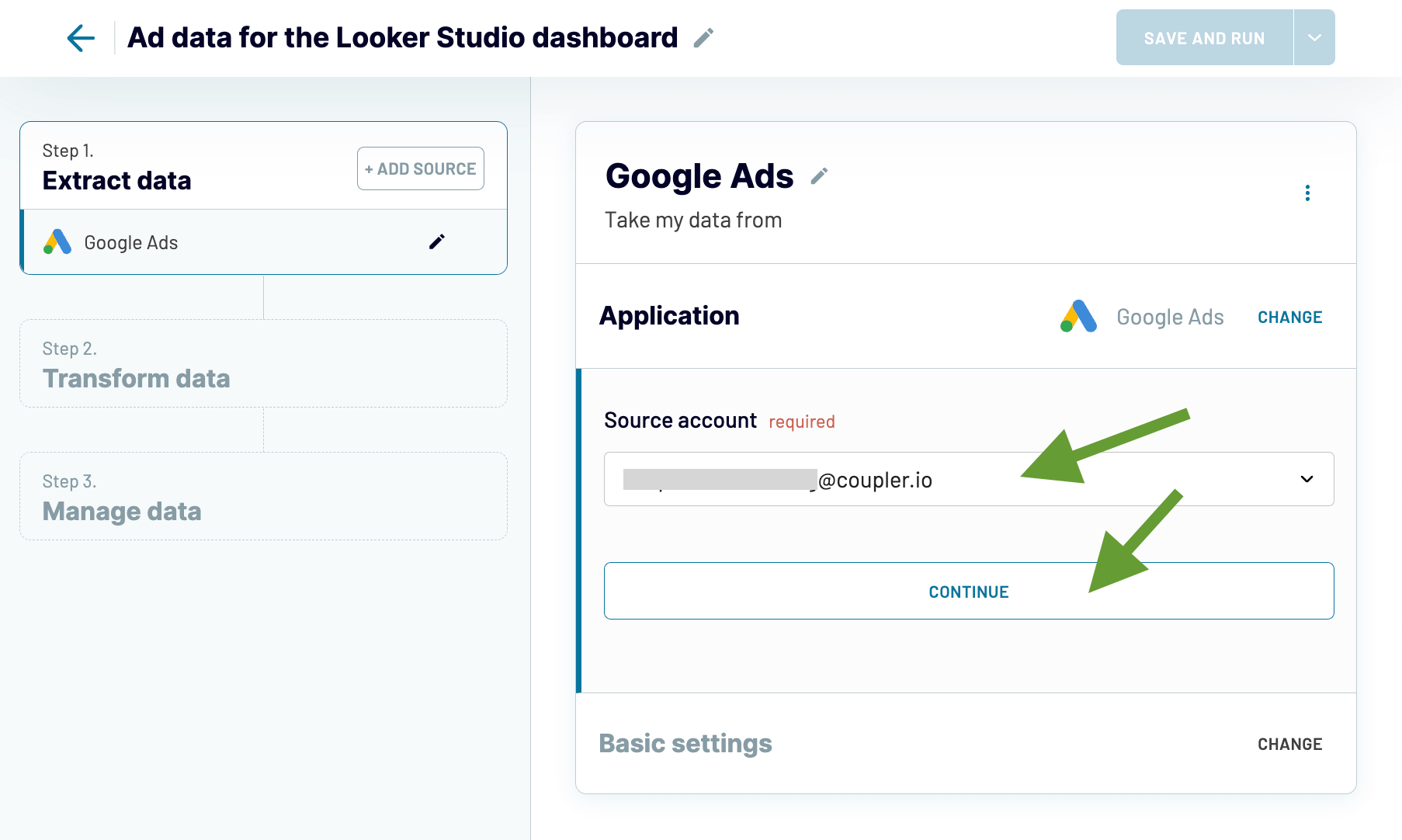Expand the Save and Run options chevron
1402x840 pixels.
point(1314,37)
